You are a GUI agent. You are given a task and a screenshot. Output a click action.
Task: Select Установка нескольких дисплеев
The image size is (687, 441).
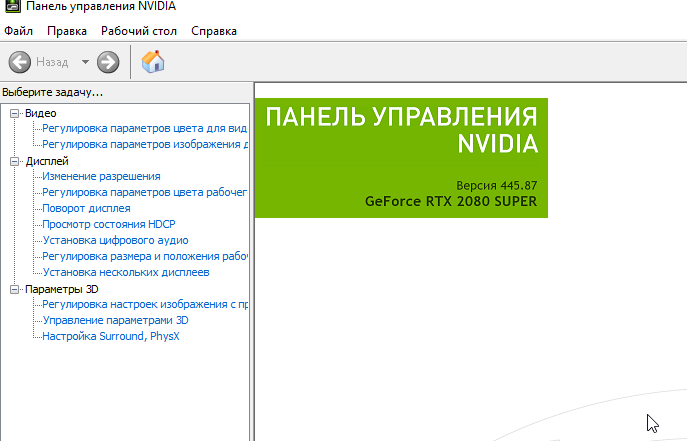[126, 272]
